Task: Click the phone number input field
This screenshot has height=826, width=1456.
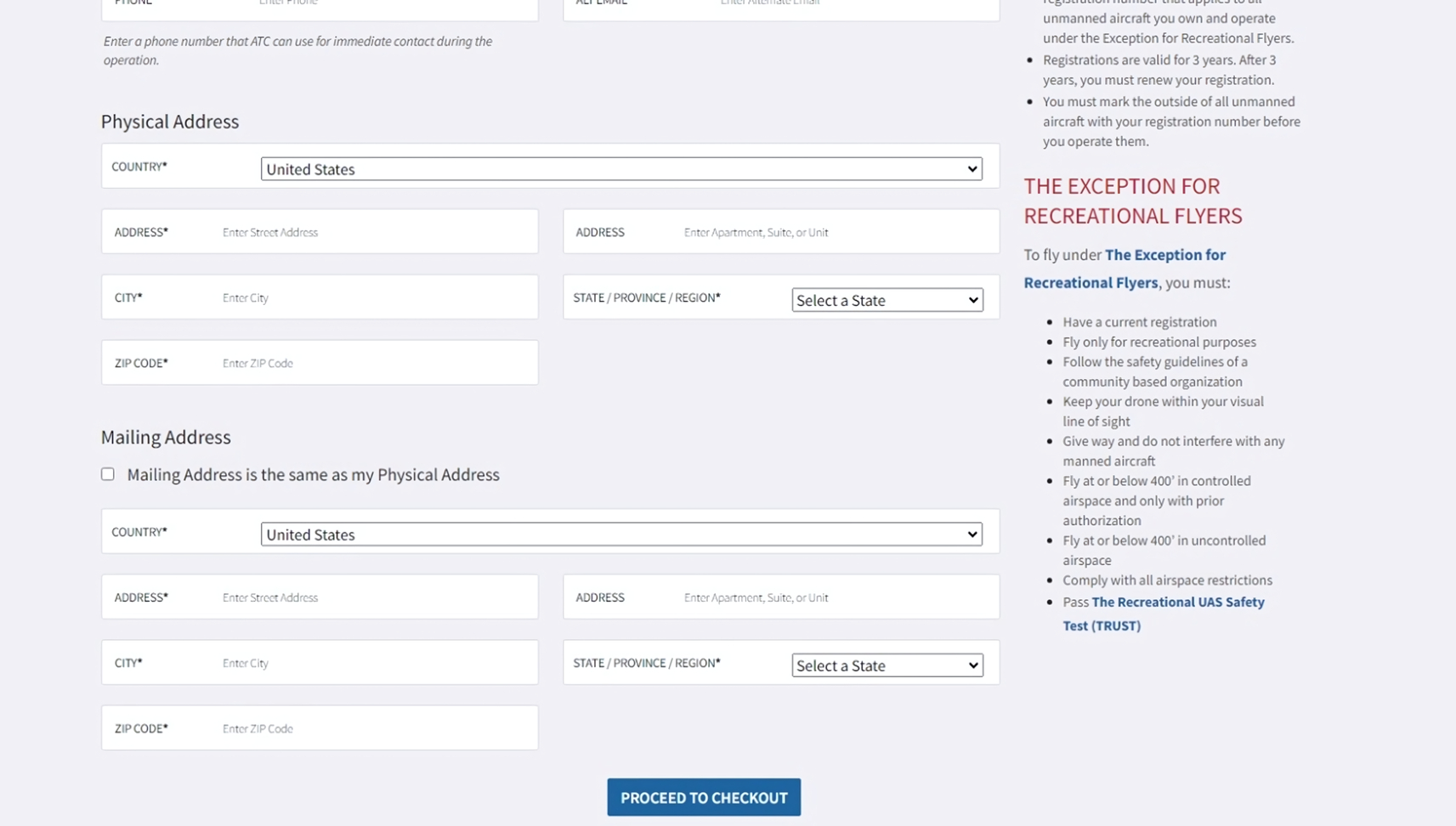Action: click(391, 4)
